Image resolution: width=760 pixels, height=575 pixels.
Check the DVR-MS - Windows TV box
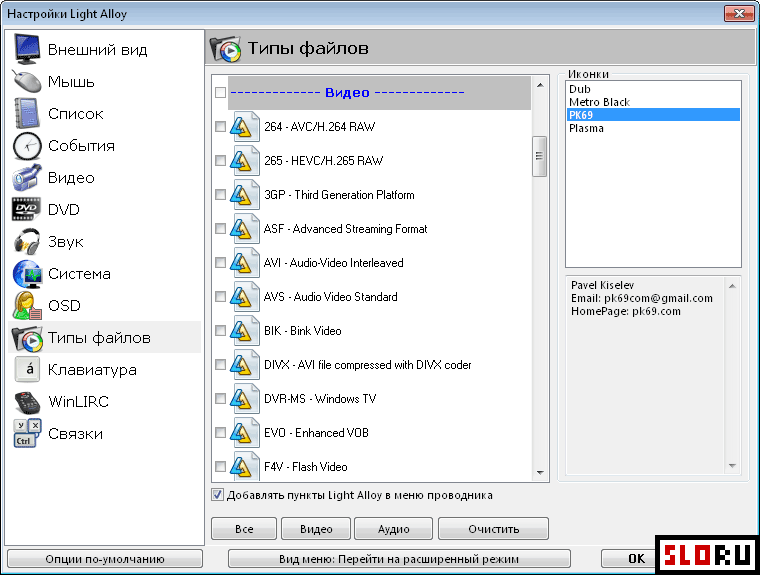pos(220,398)
